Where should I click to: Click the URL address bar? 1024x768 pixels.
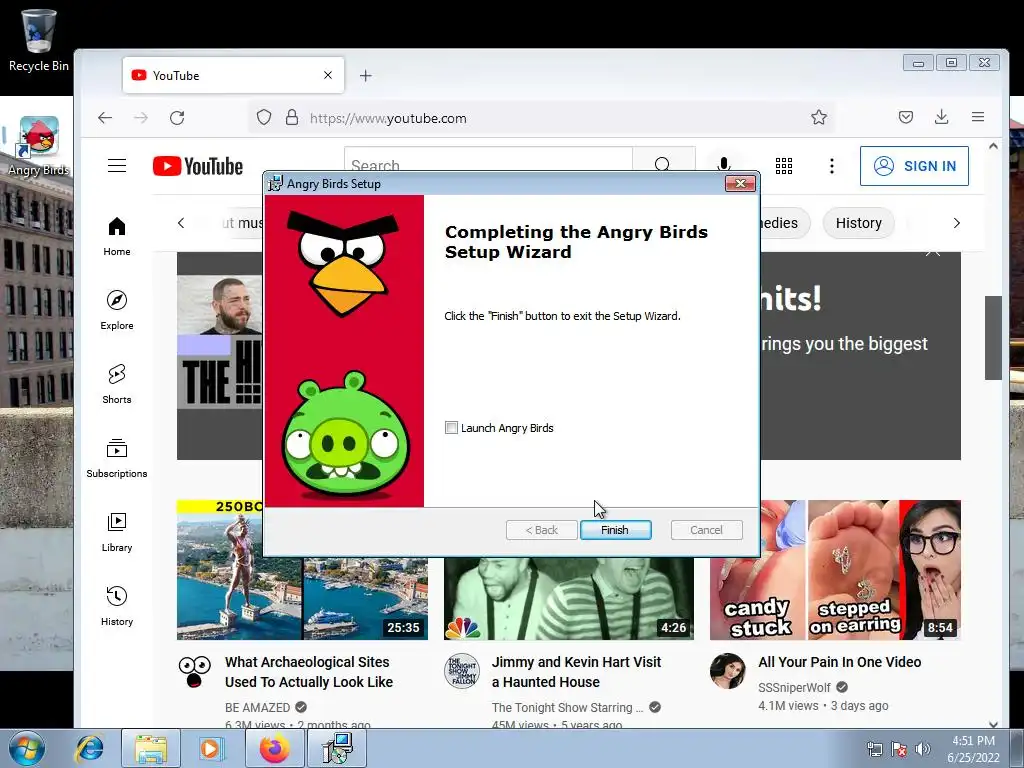pos(541,118)
